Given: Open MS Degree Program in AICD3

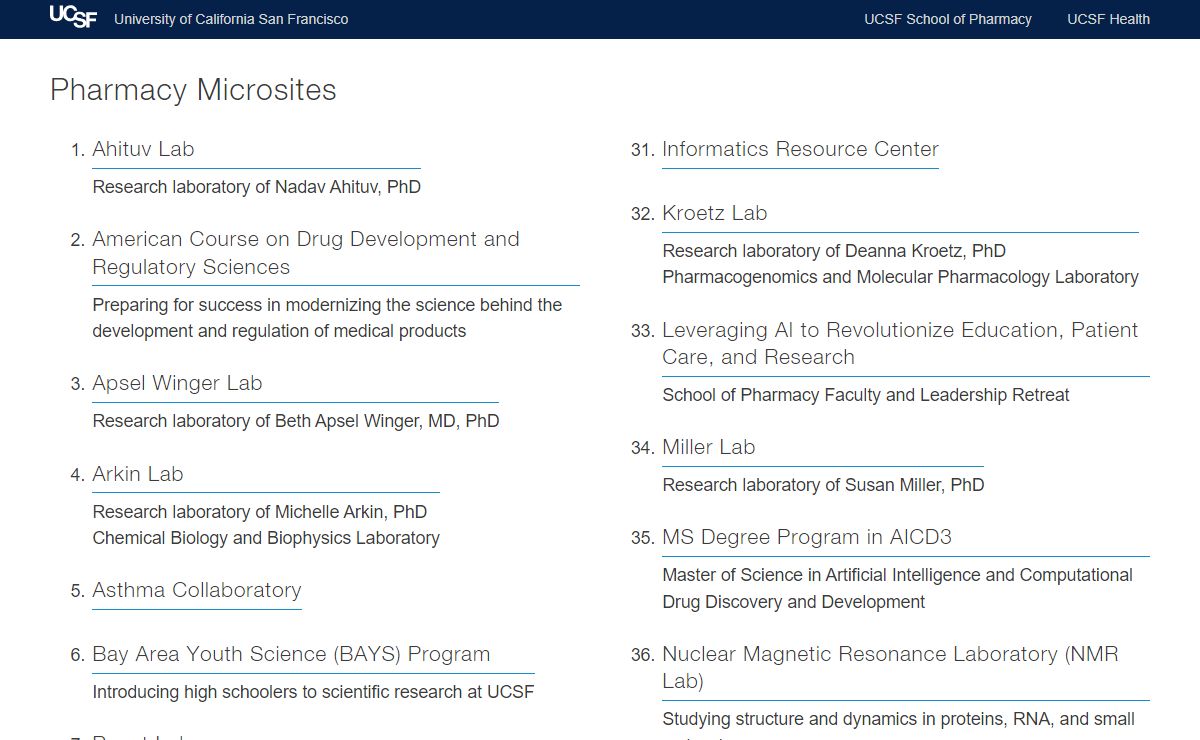Looking at the screenshot, I should 807,537.
